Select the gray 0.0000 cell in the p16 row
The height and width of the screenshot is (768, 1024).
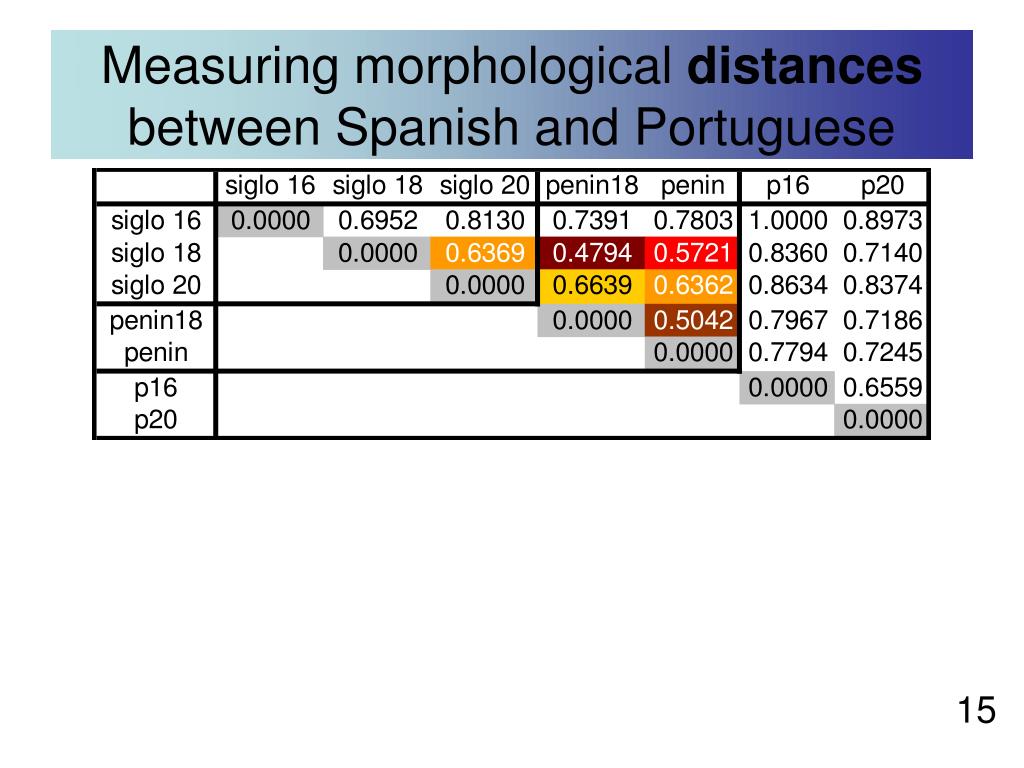[787, 388]
